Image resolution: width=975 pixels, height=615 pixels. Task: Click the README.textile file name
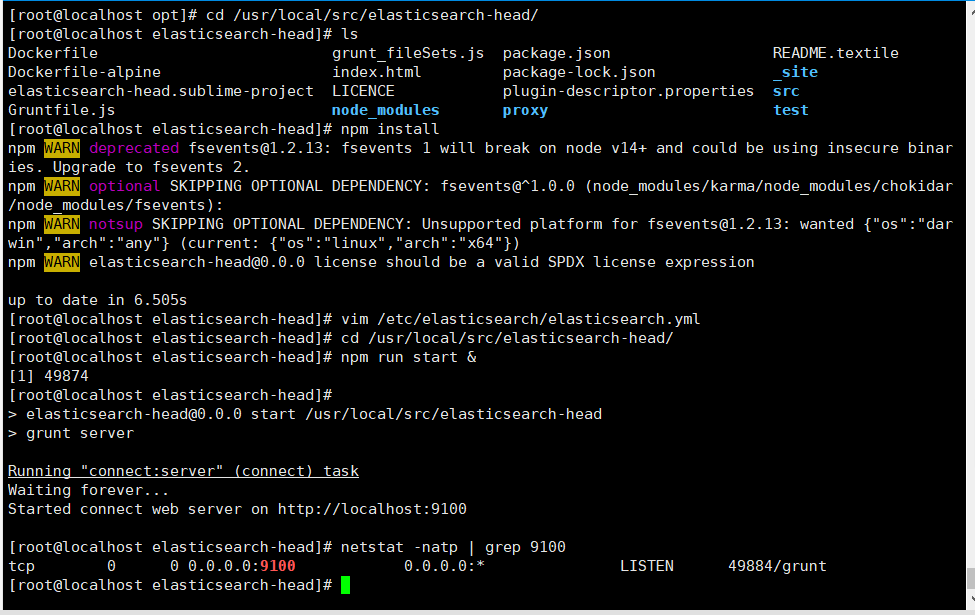(835, 53)
